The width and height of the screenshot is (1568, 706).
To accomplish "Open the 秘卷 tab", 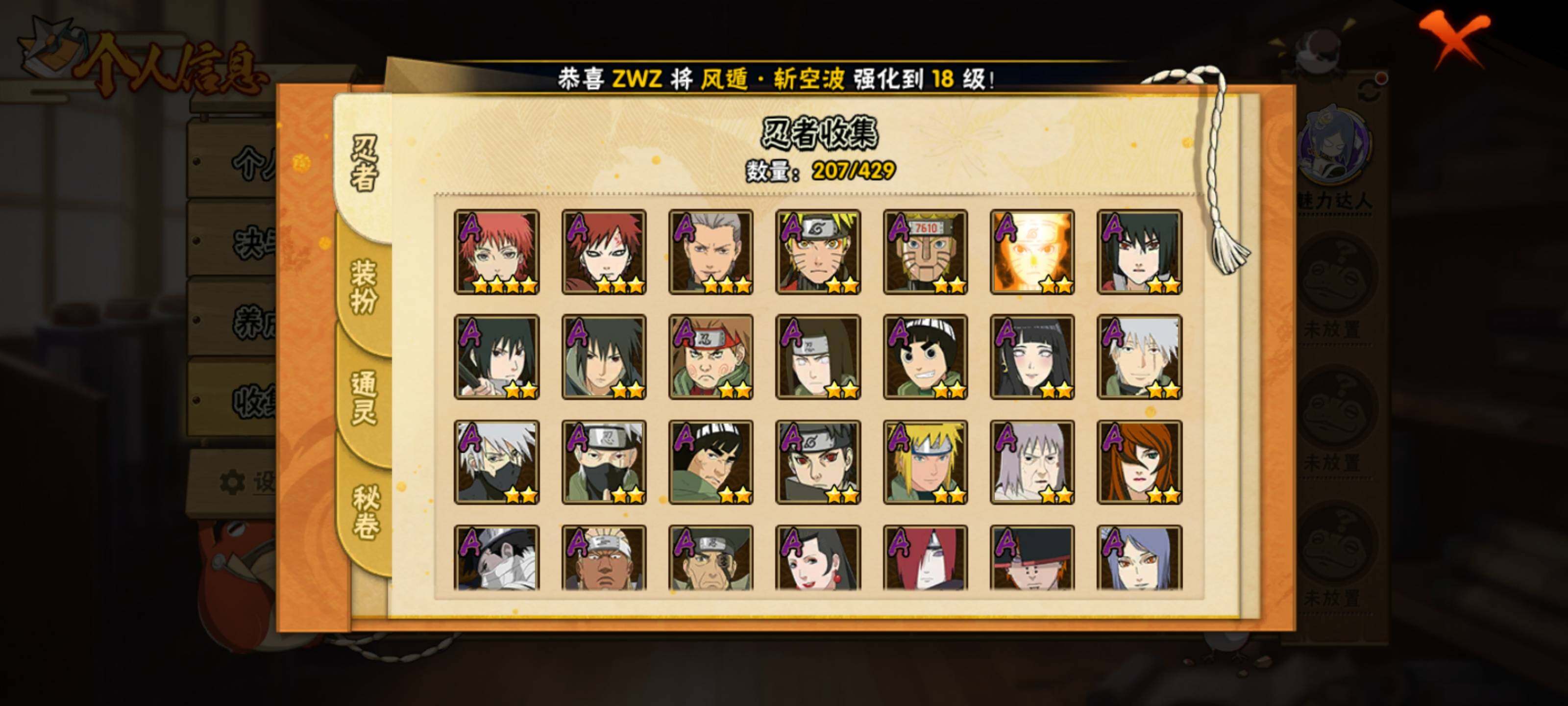I will (365, 512).
